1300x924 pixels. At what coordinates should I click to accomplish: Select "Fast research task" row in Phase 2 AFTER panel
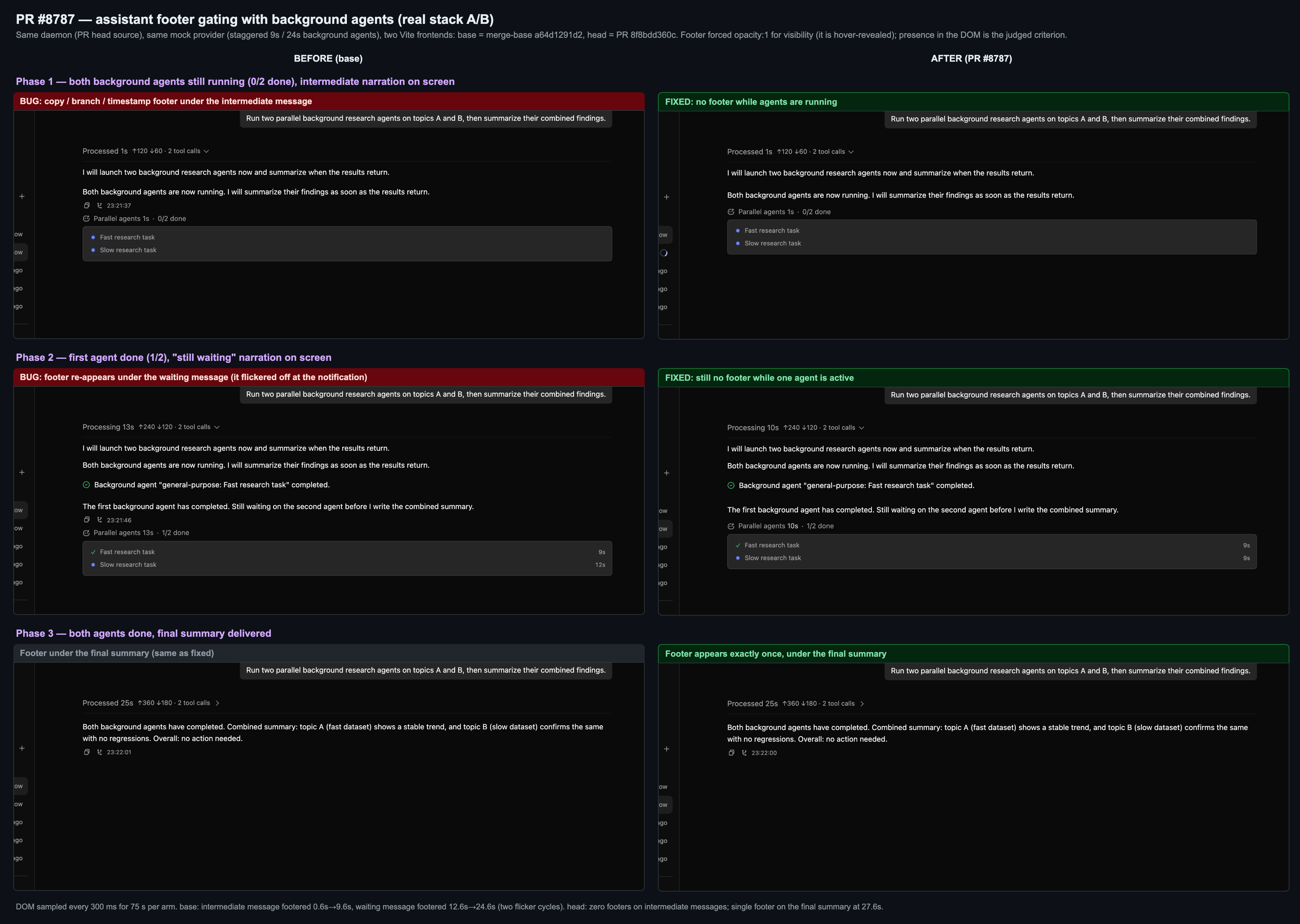(x=992, y=545)
